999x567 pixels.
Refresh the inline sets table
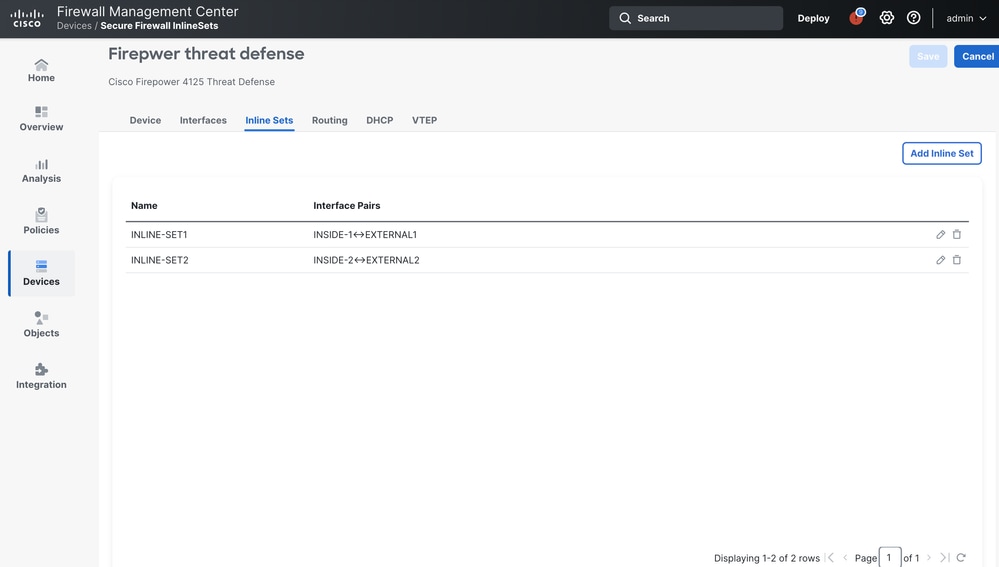tap(961, 557)
